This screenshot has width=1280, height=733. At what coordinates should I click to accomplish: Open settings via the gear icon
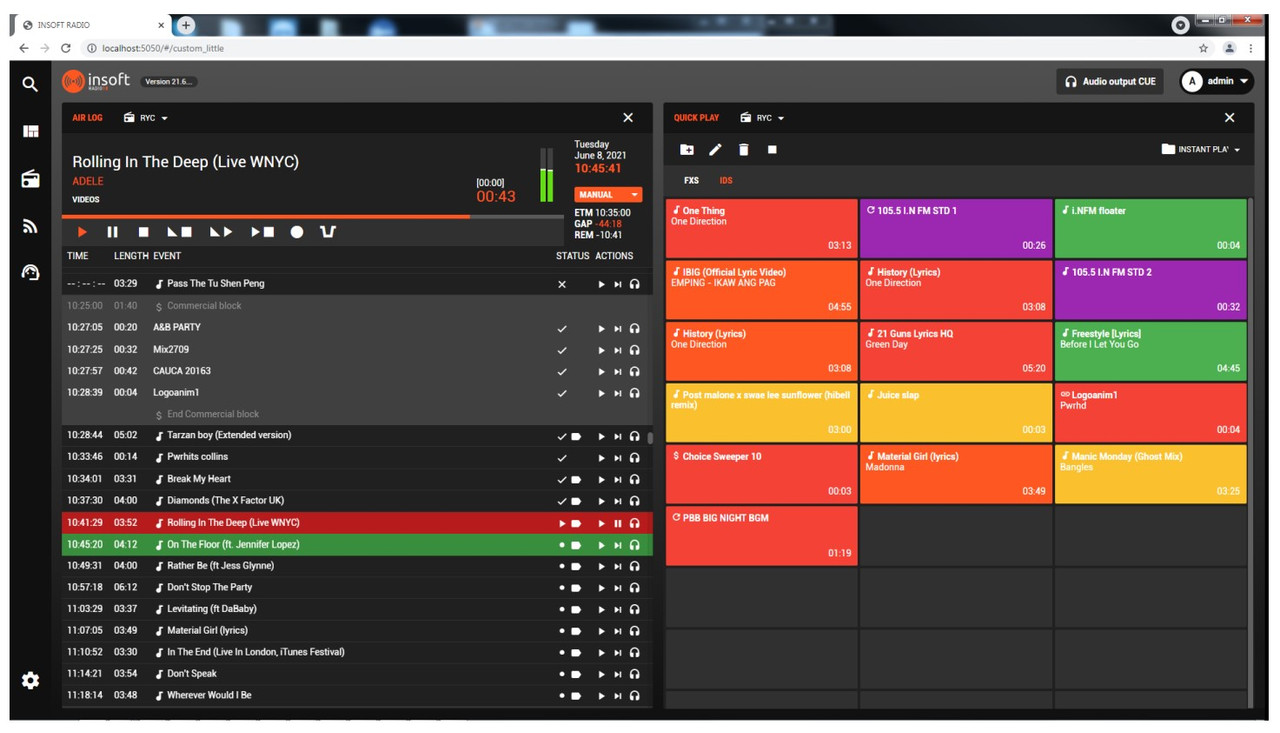coord(29,680)
